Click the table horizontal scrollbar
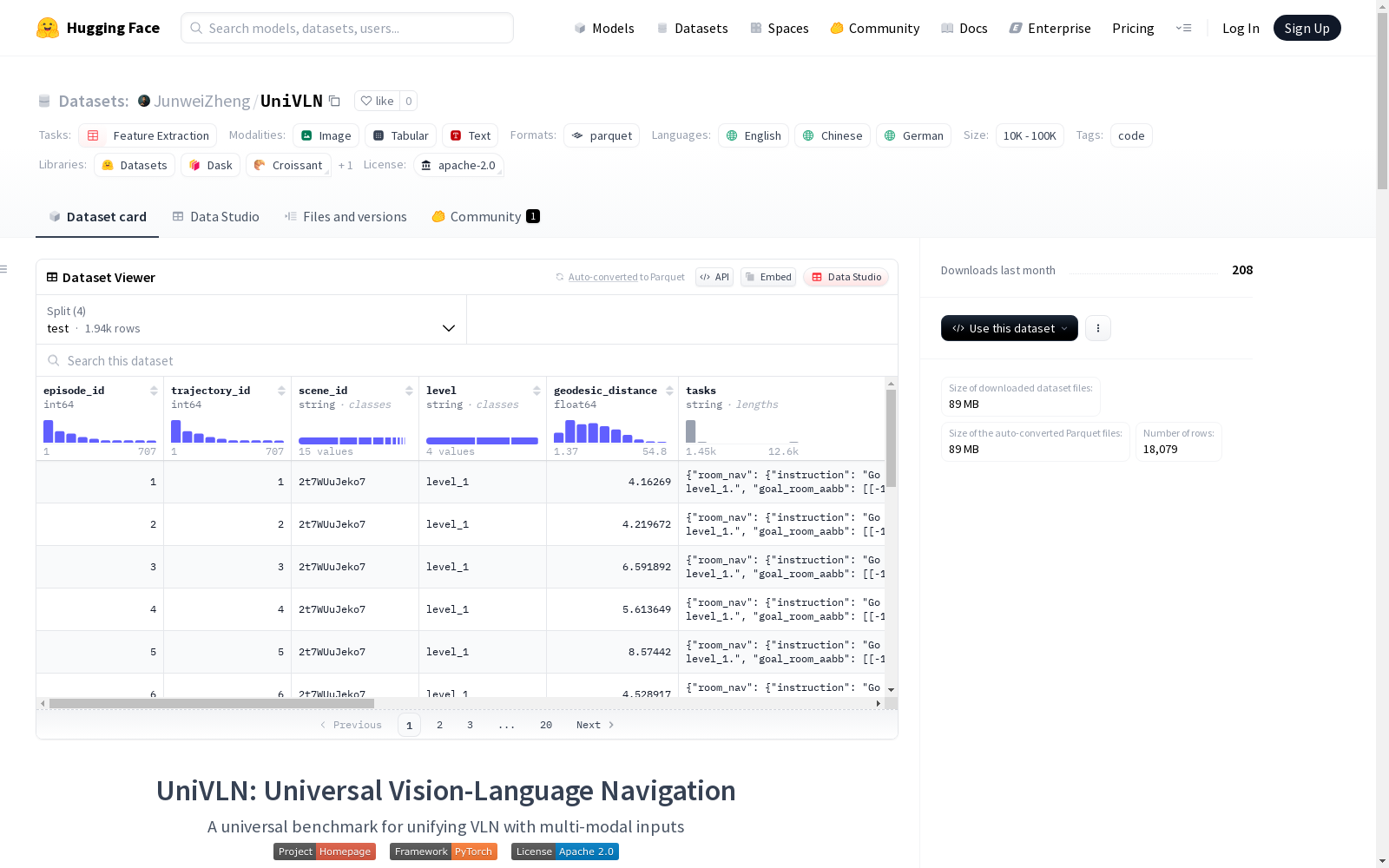 [212, 703]
